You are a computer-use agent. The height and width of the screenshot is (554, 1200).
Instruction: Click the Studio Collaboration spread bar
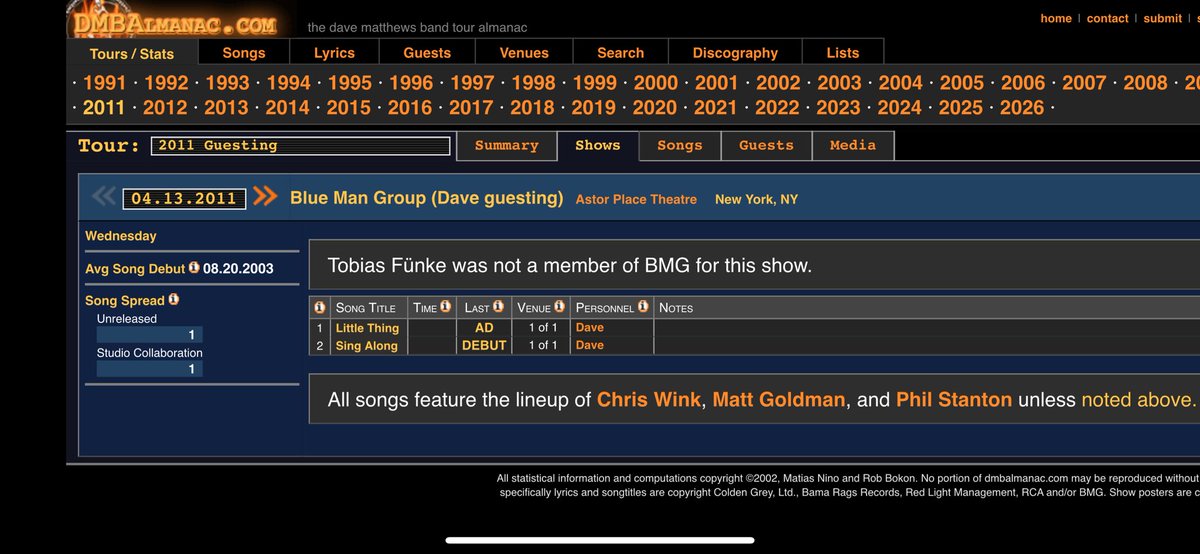(x=149, y=369)
